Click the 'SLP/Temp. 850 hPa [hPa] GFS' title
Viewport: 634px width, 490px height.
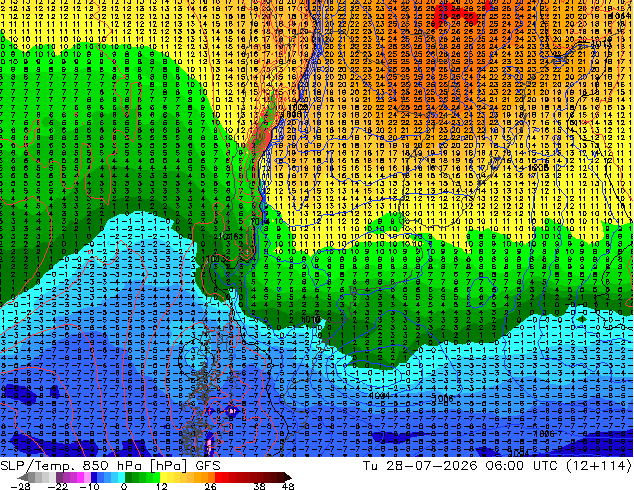click(x=110, y=466)
